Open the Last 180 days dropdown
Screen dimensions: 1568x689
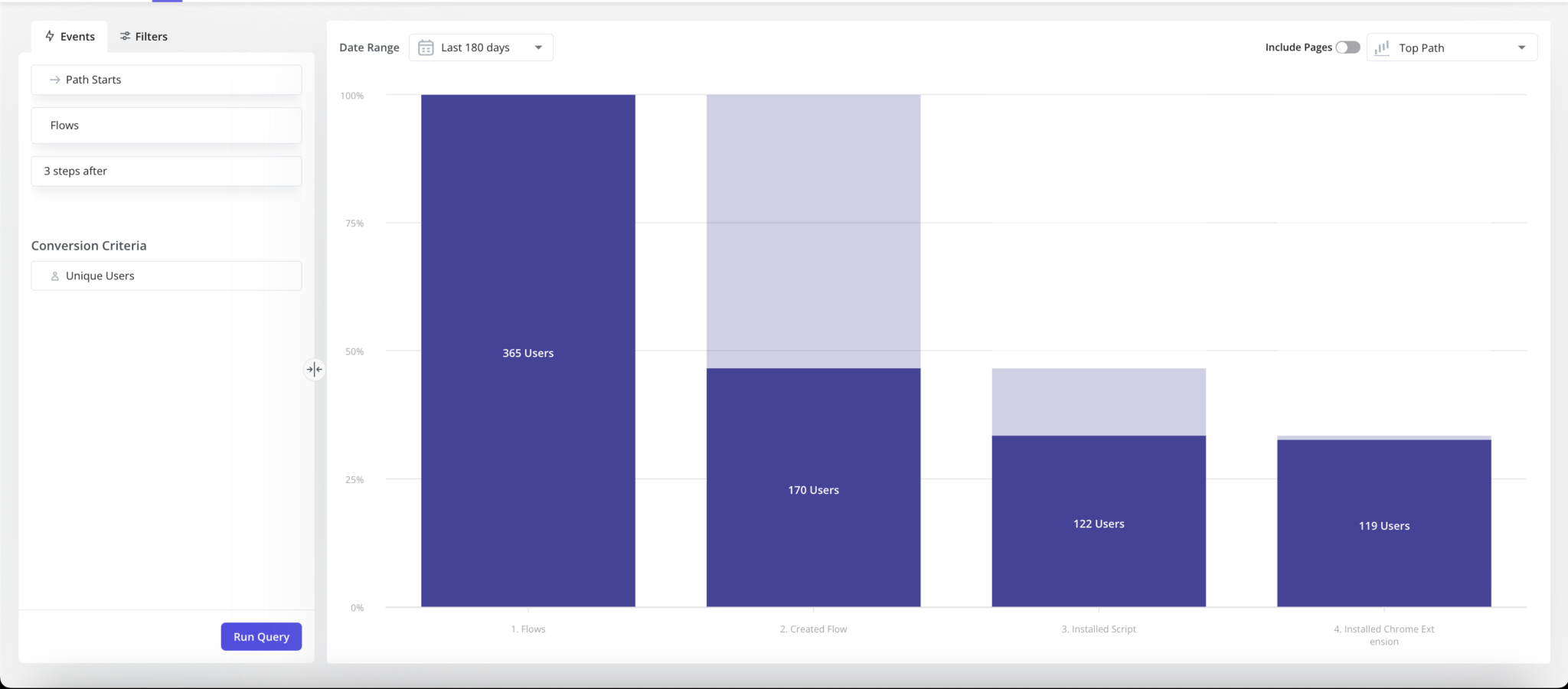coord(480,47)
